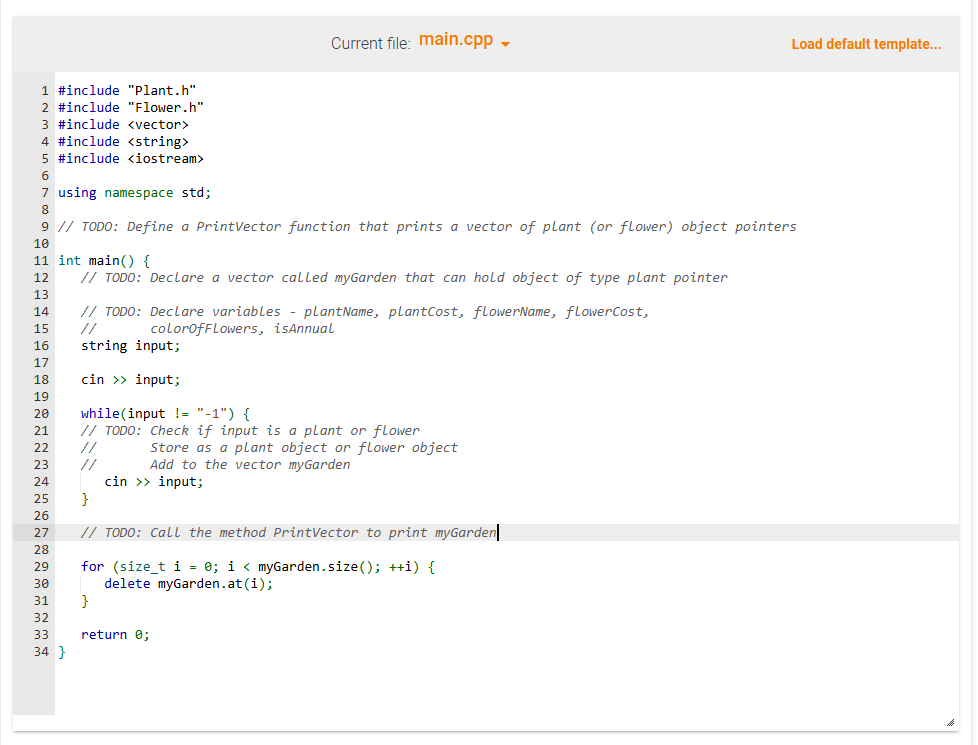Image resolution: width=978 pixels, height=745 pixels.
Task: Select line number 27 in the gutter
Action: 41,532
